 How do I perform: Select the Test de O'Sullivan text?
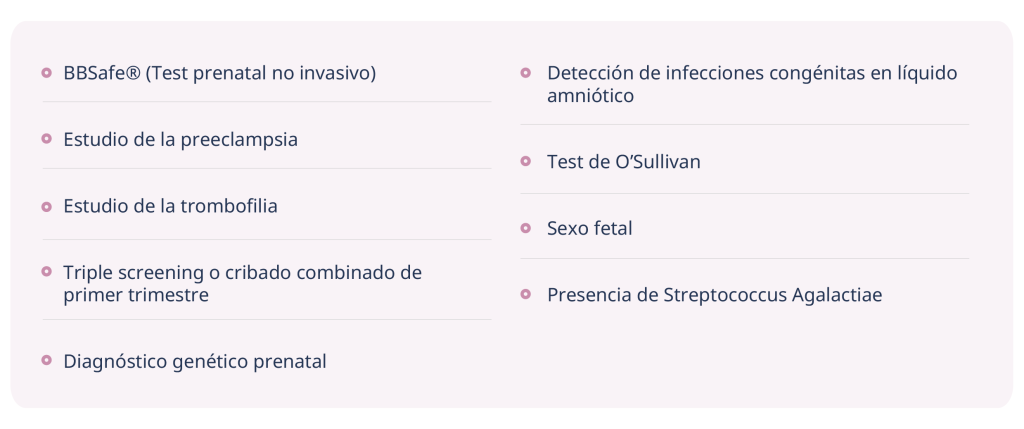click(623, 161)
